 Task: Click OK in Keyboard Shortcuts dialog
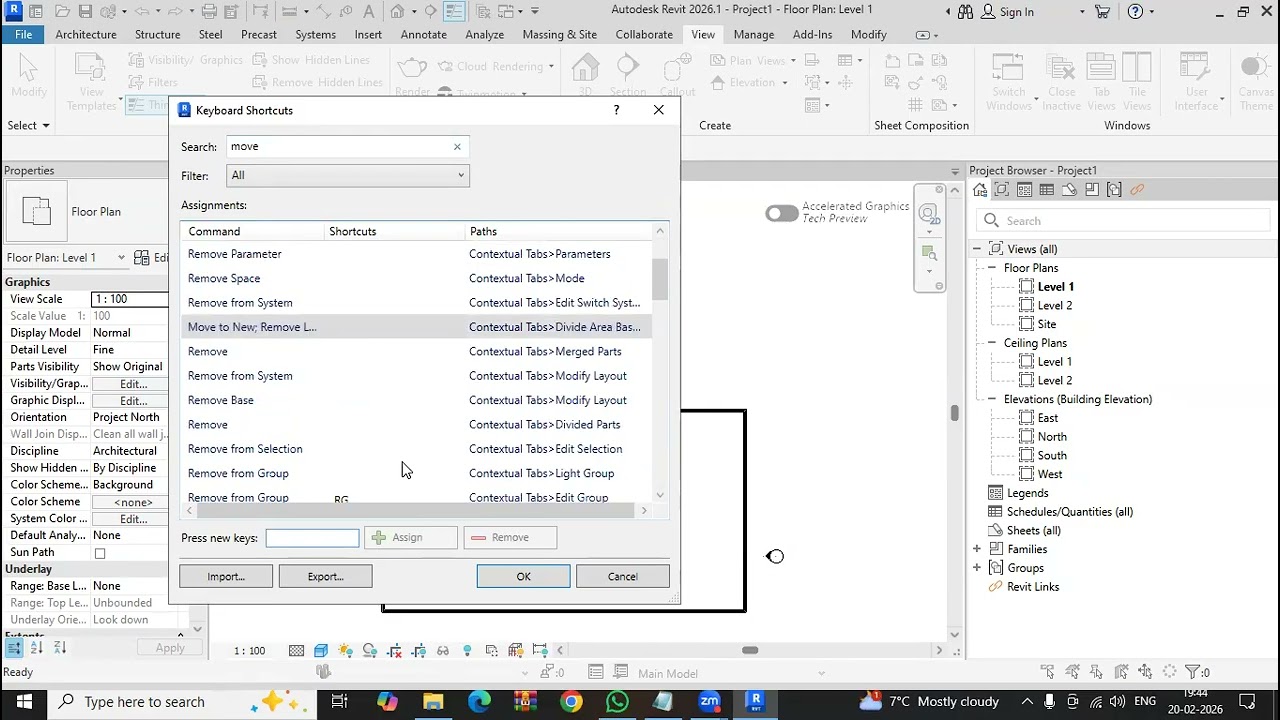[523, 576]
